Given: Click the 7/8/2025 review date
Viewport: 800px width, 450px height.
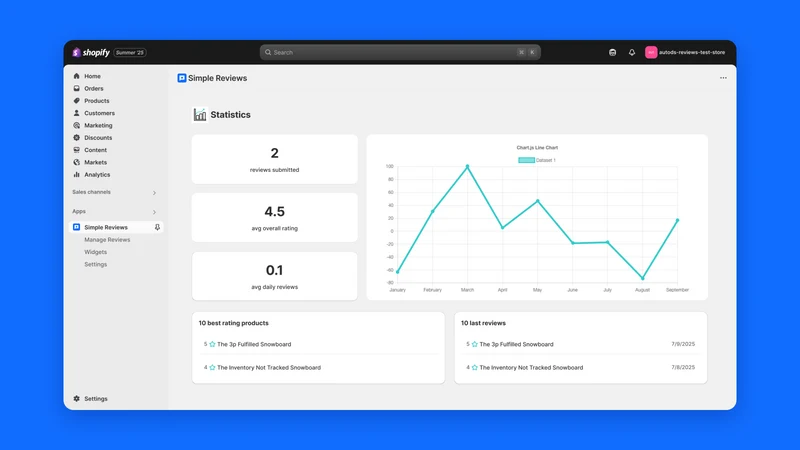Looking at the screenshot, I should tap(683, 367).
